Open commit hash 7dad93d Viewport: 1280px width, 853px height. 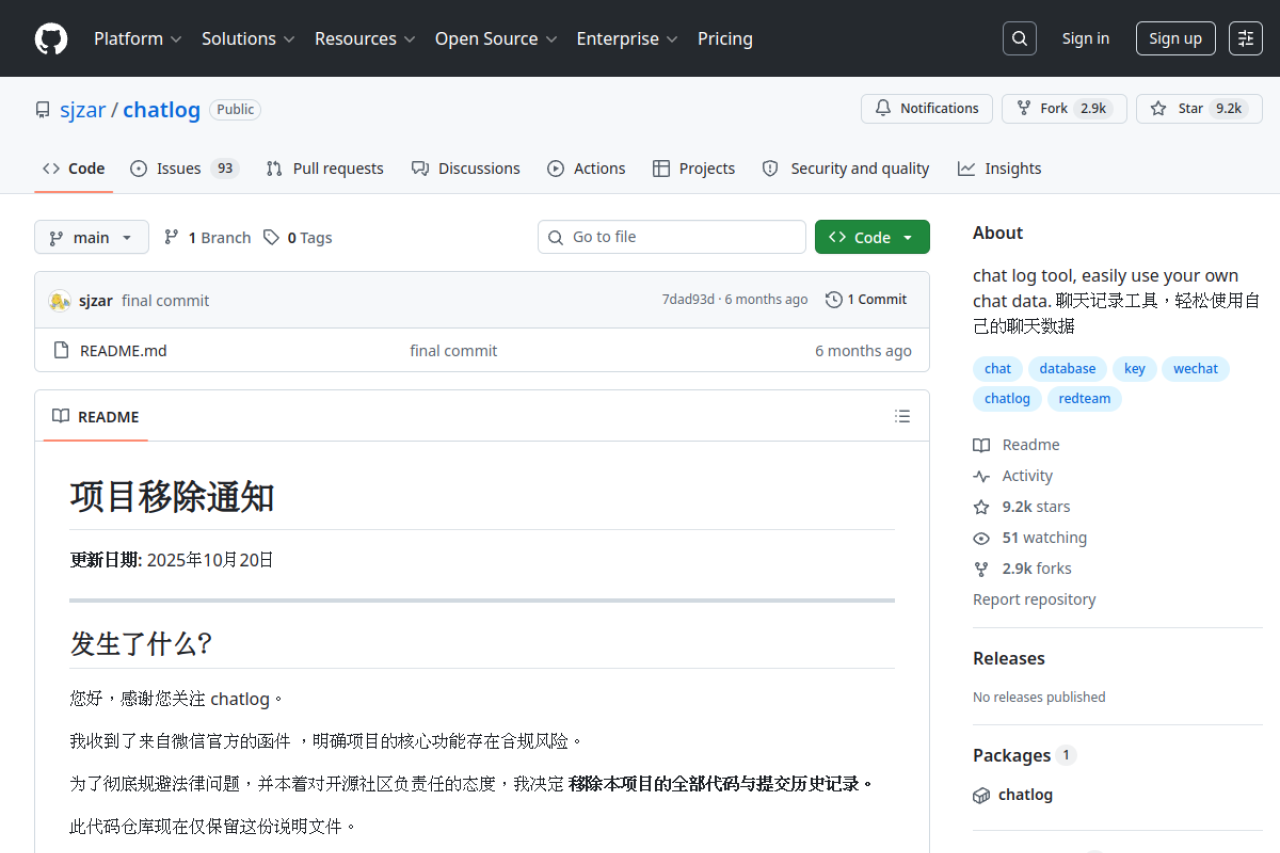[688, 300]
